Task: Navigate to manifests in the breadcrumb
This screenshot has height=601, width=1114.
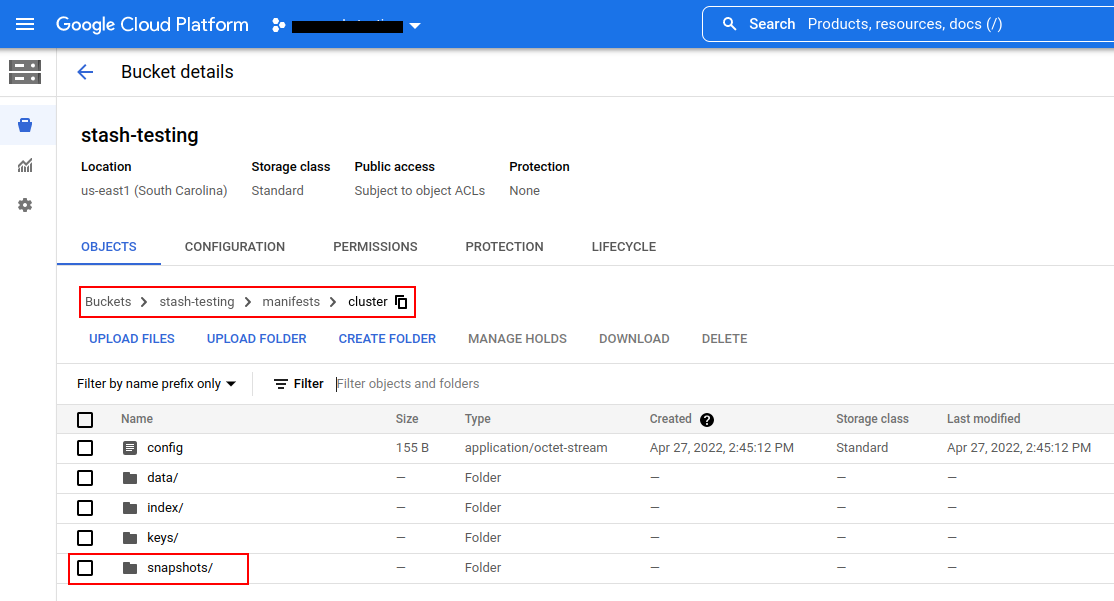Action: [291, 302]
